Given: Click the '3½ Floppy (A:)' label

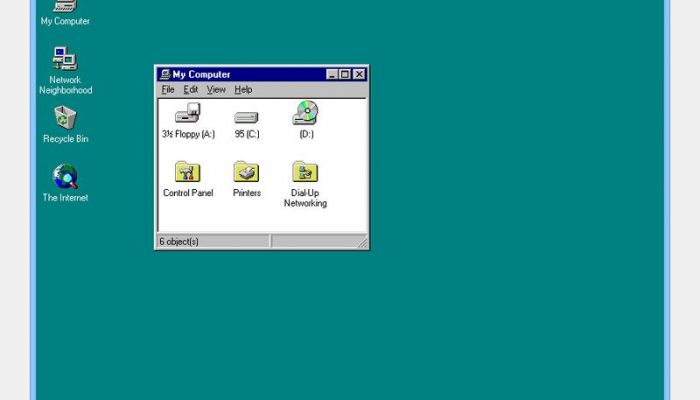Looking at the screenshot, I should pos(188,134).
